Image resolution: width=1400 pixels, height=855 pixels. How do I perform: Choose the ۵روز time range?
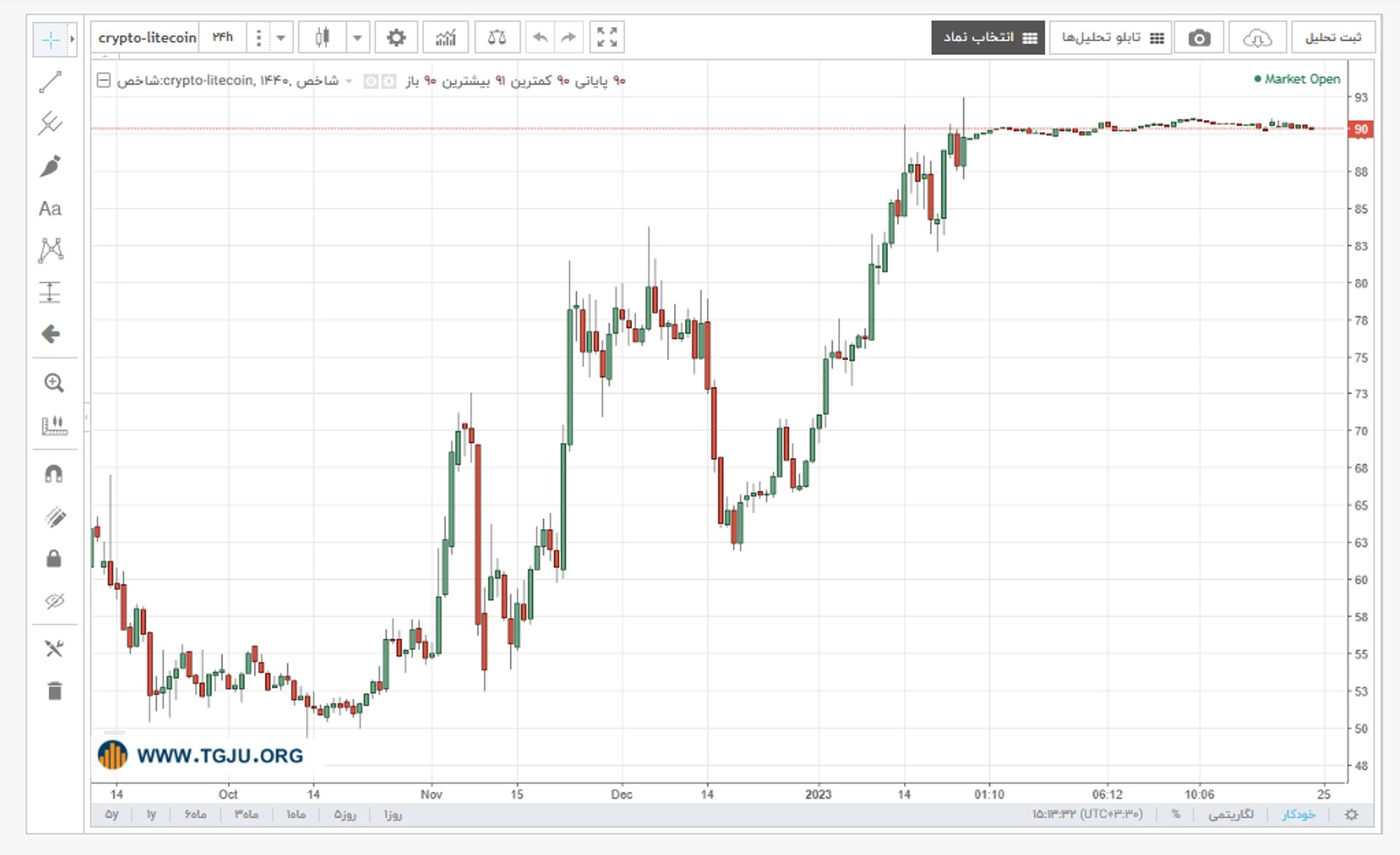[345, 814]
